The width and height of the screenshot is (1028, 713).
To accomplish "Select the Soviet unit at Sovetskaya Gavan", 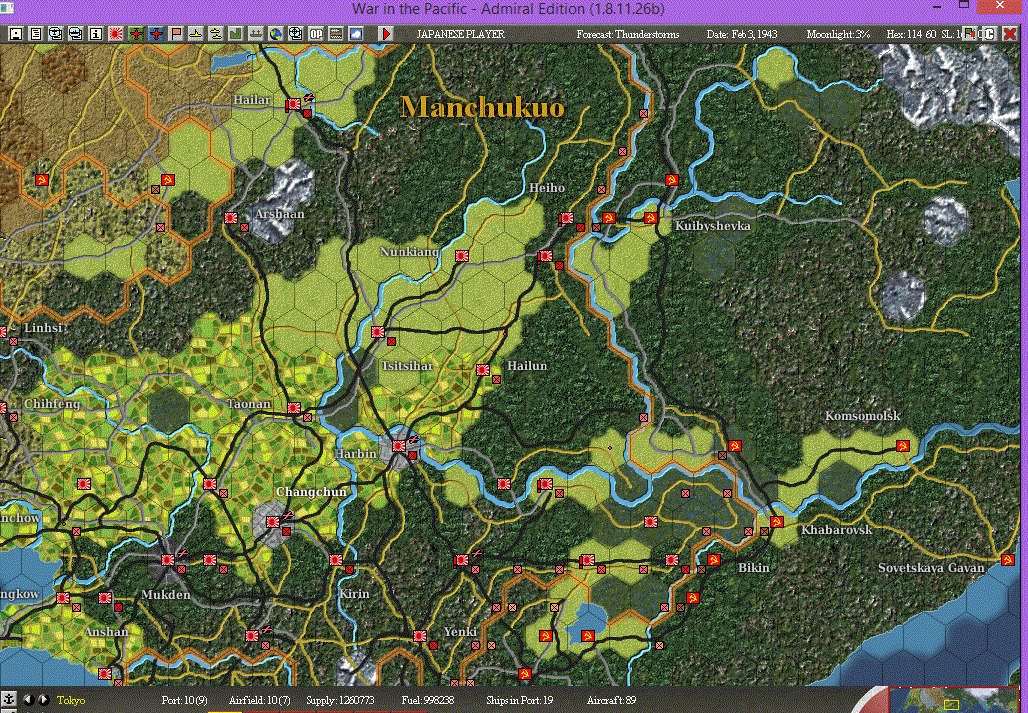I will (x=1007, y=560).
